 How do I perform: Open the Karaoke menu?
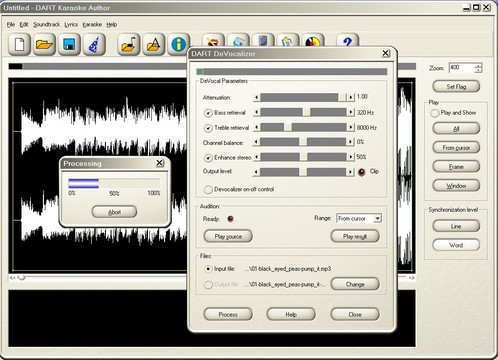[92, 24]
